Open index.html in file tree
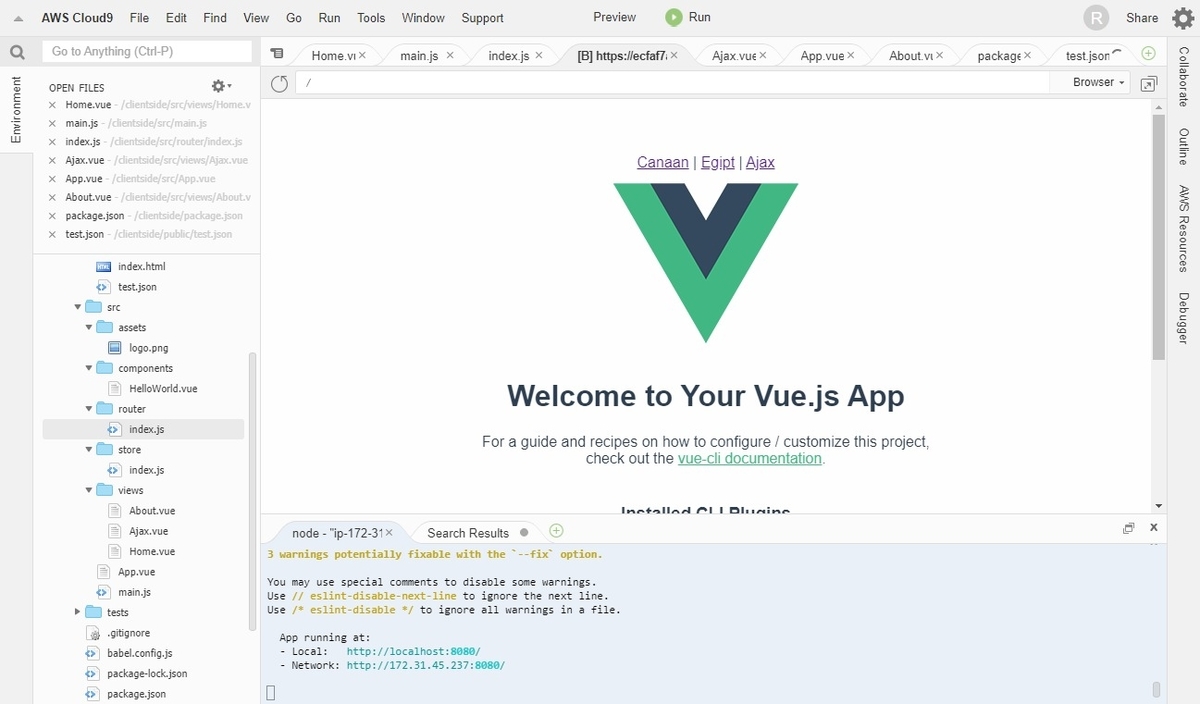1200x704 pixels. [x=141, y=266]
